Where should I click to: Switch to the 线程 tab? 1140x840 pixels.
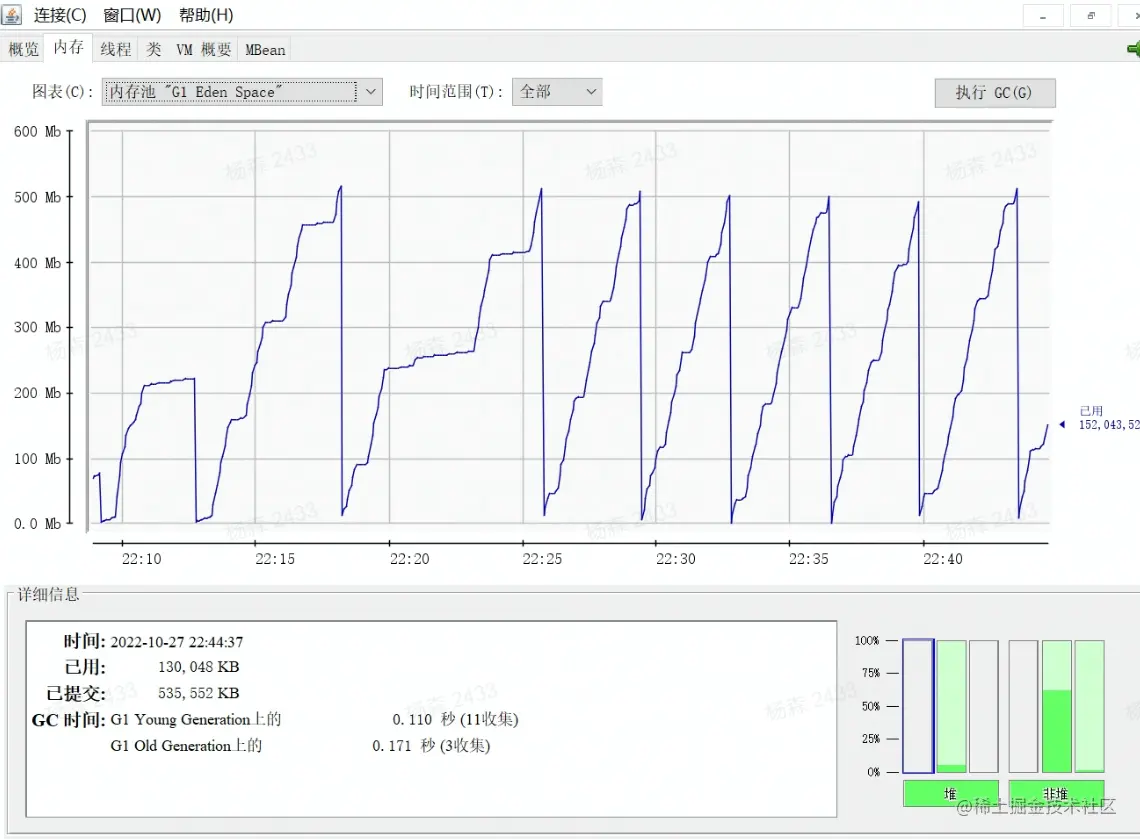tap(116, 49)
